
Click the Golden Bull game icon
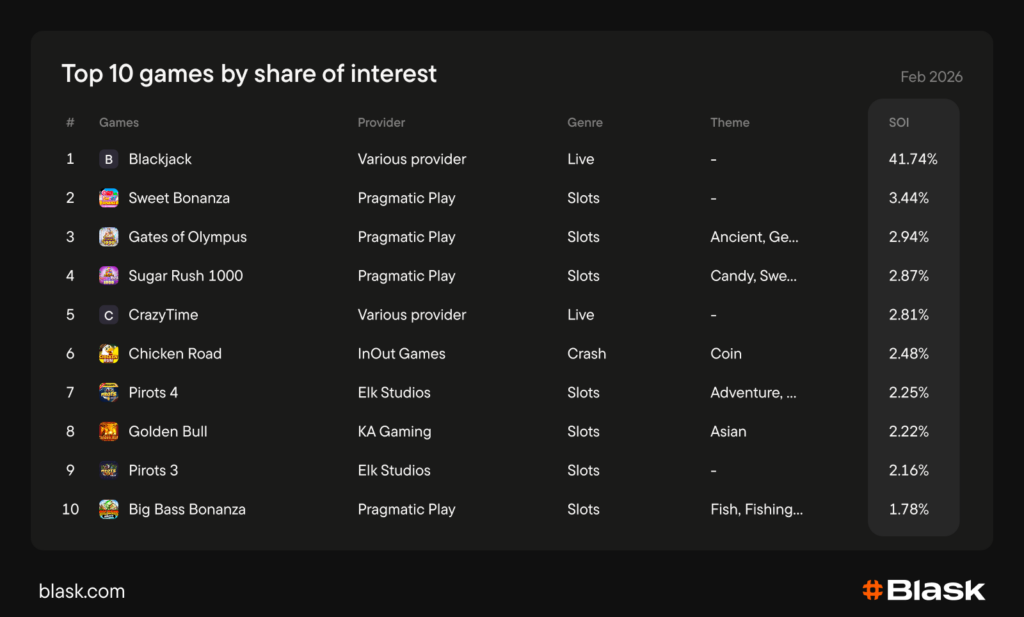109,432
